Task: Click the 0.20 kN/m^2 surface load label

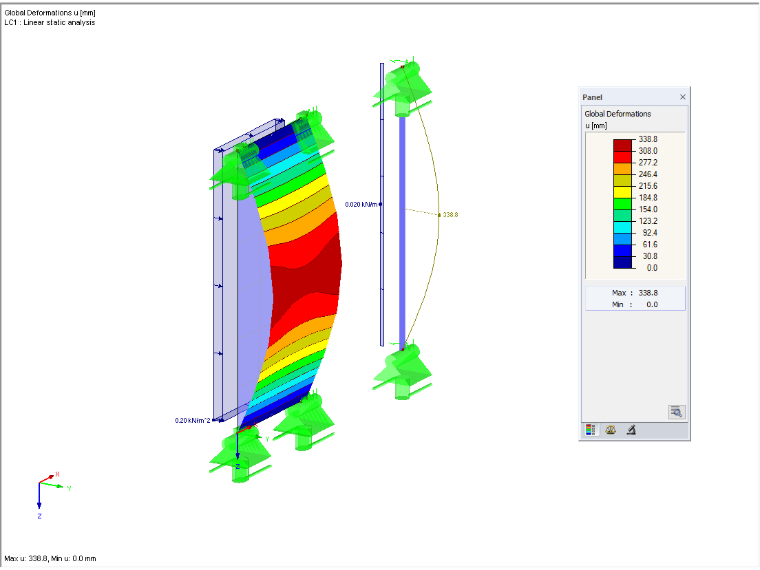Action: pos(192,420)
